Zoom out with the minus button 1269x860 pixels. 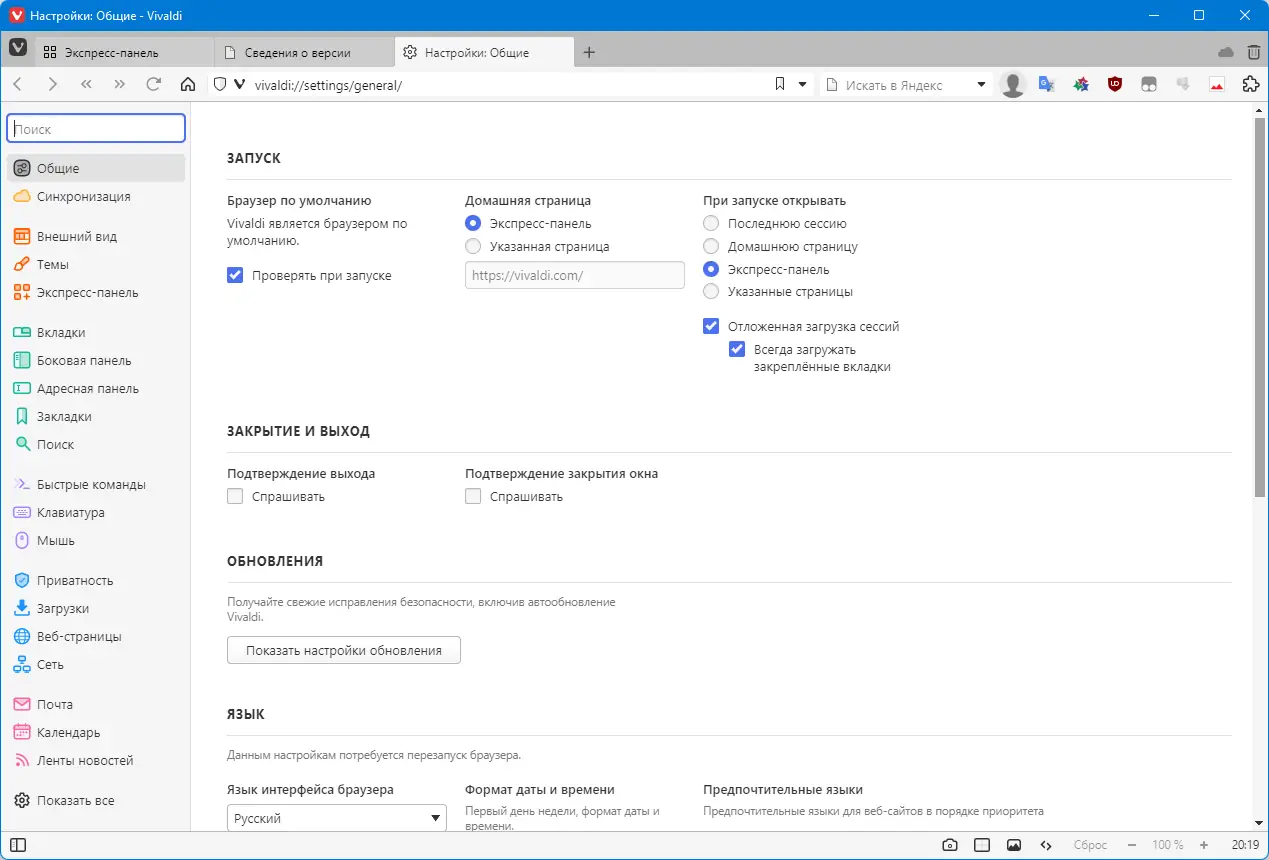(1132, 845)
